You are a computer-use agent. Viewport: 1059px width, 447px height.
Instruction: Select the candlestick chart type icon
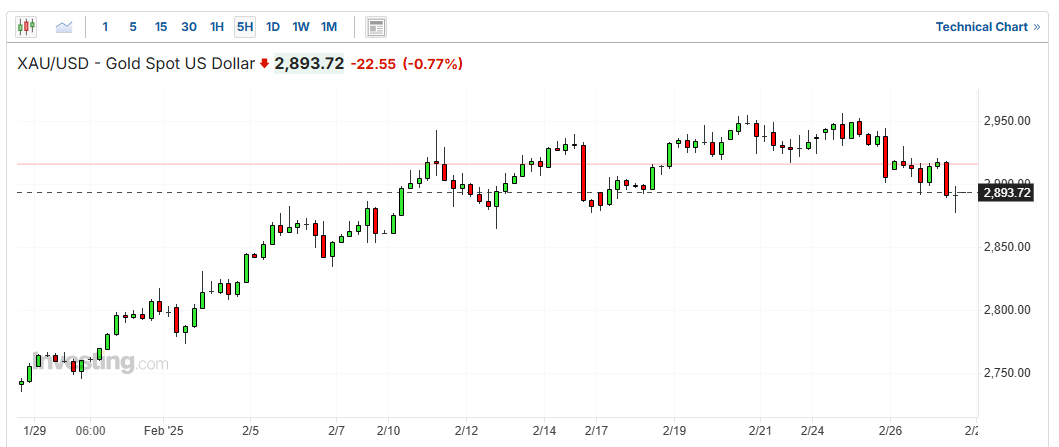[x=27, y=27]
